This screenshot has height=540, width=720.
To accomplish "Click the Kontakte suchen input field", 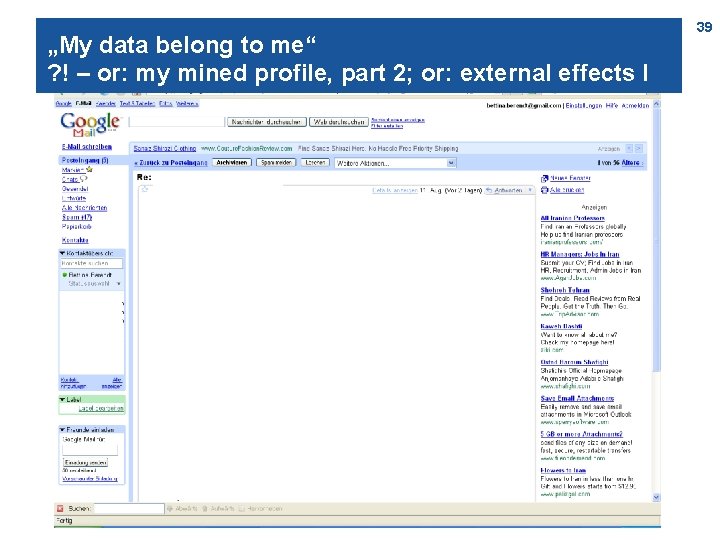I will click(x=92, y=264).
